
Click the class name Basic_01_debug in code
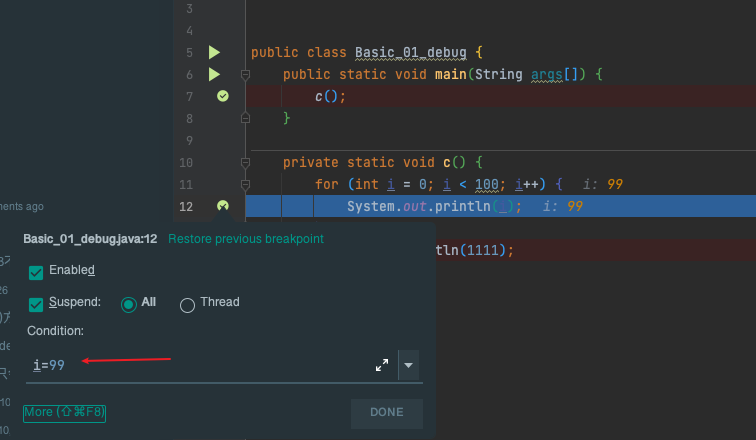[410, 52]
